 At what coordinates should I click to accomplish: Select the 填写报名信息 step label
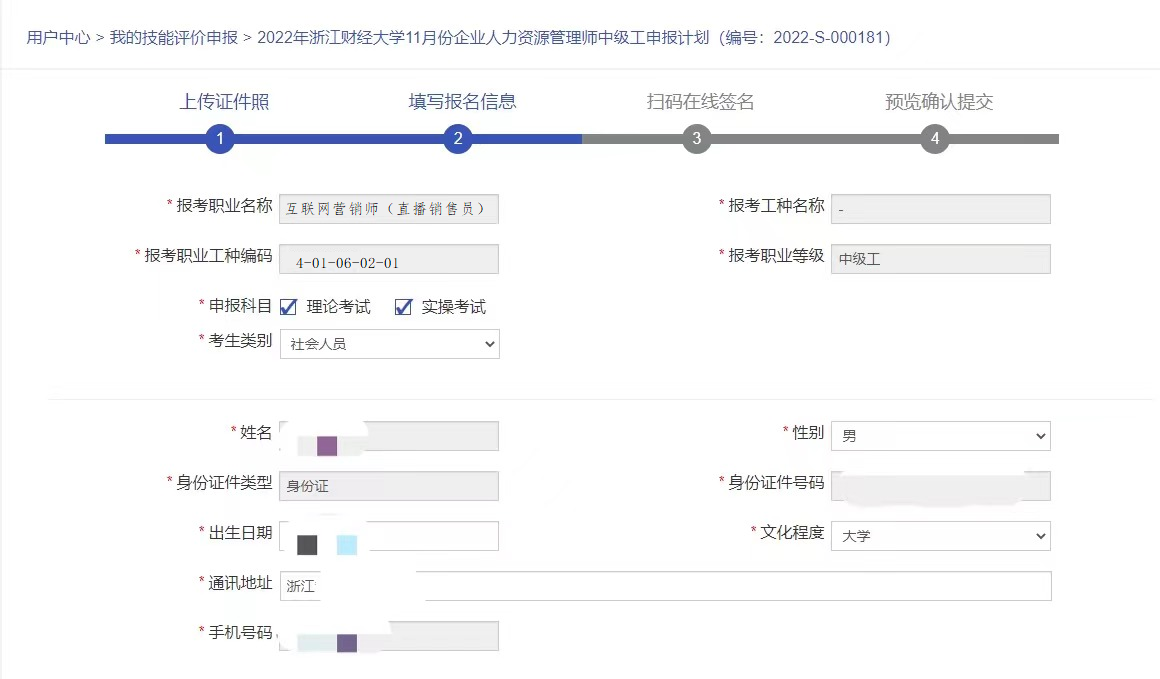coord(462,102)
